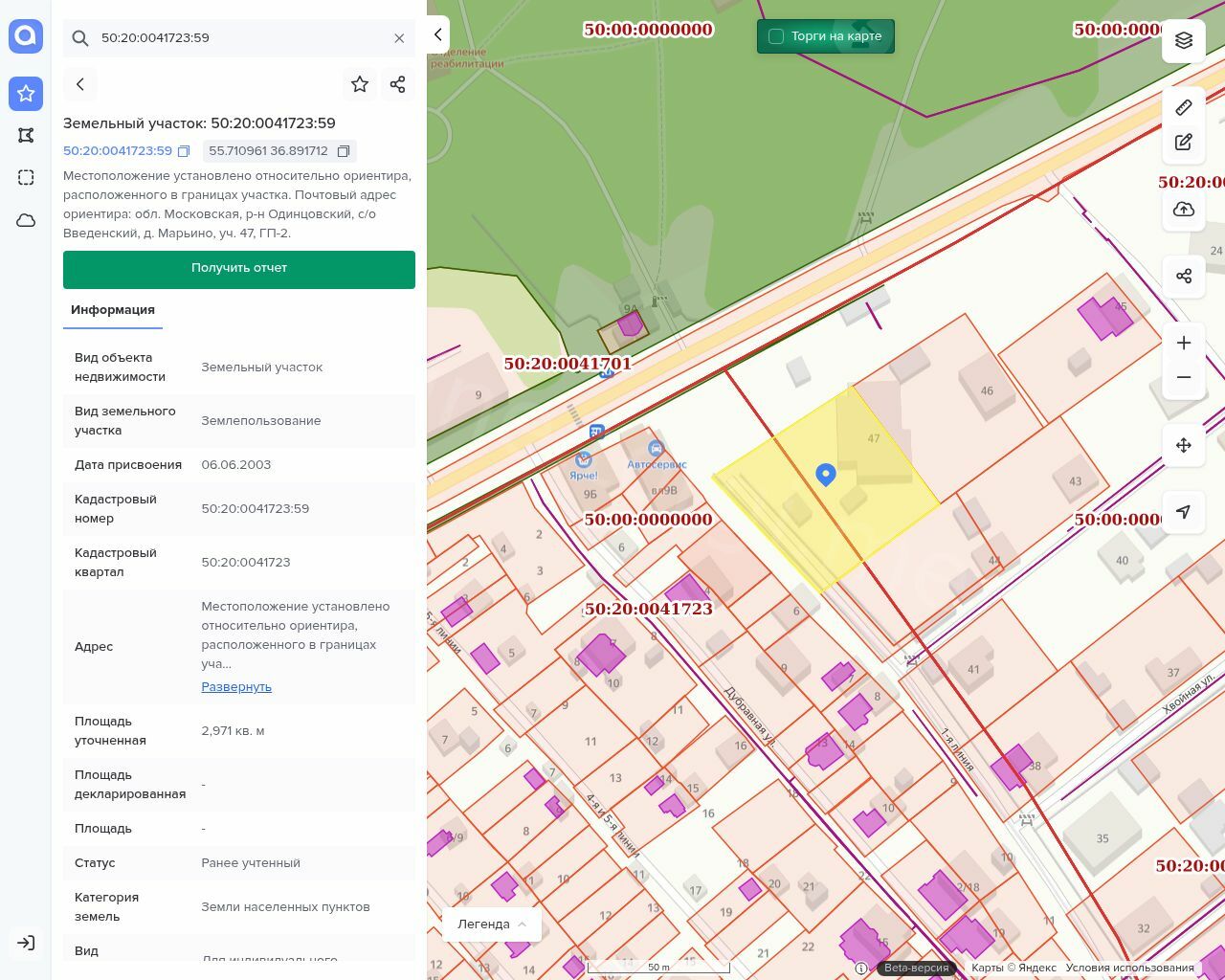1225x980 pixels.
Task: Add parcel to favorites with star
Action: (360, 84)
